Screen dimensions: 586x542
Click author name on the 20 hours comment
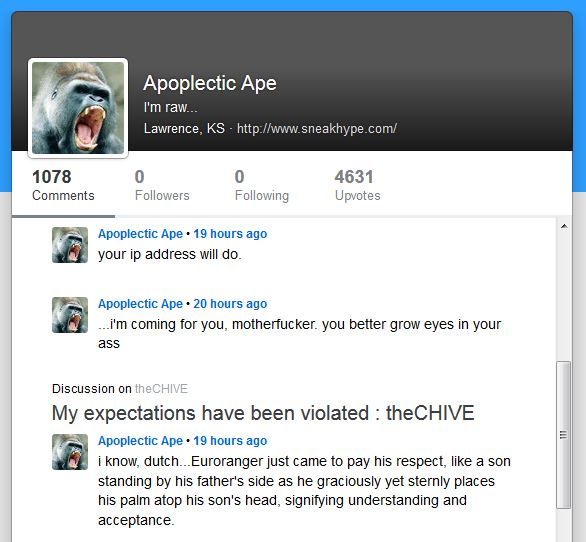[x=141, y=304]
